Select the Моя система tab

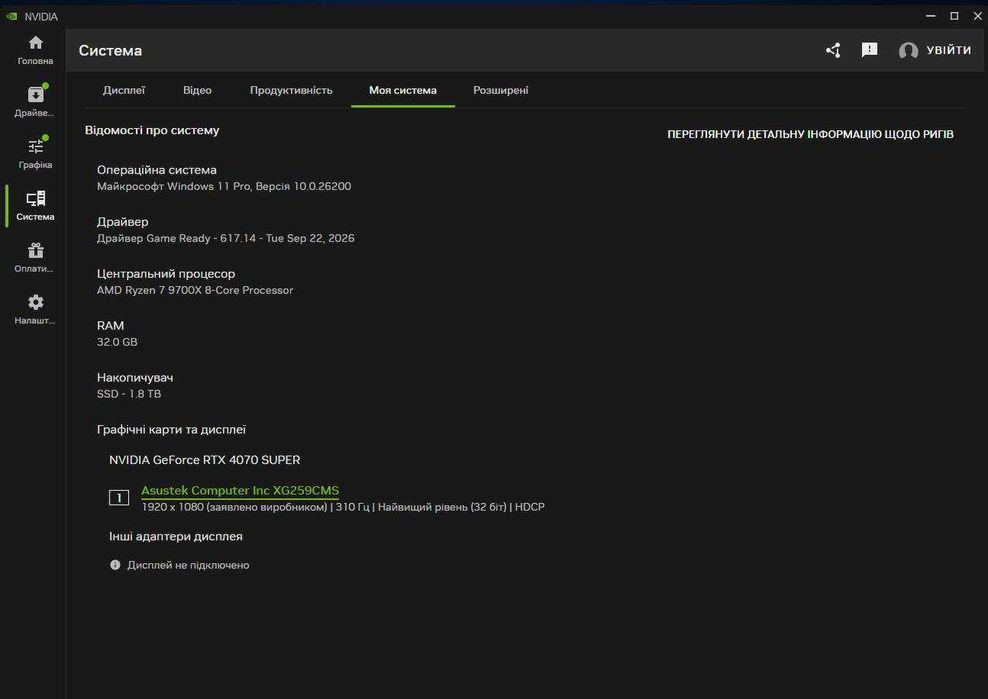tap(403, 90)
